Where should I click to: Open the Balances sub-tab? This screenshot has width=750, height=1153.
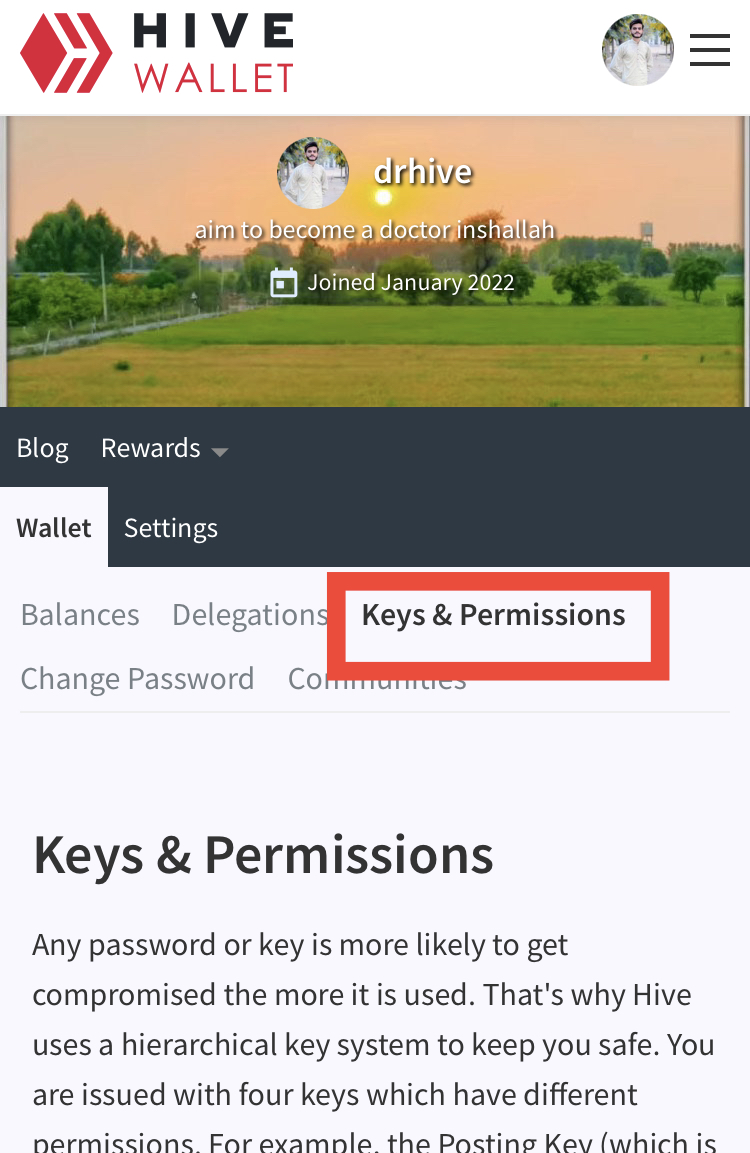click(x=80, y=615)
